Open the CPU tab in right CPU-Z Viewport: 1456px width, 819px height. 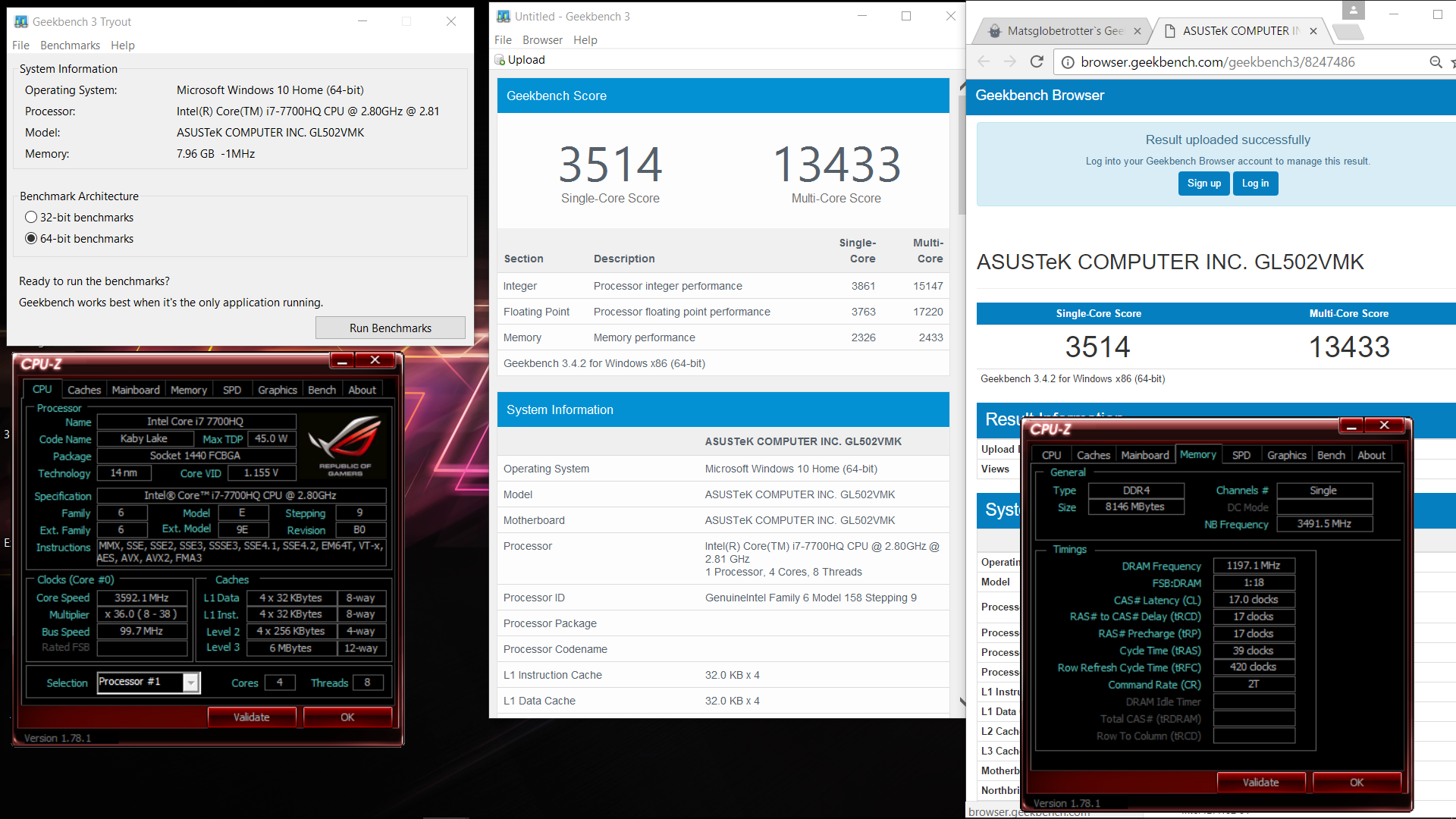pos(1052,455)
